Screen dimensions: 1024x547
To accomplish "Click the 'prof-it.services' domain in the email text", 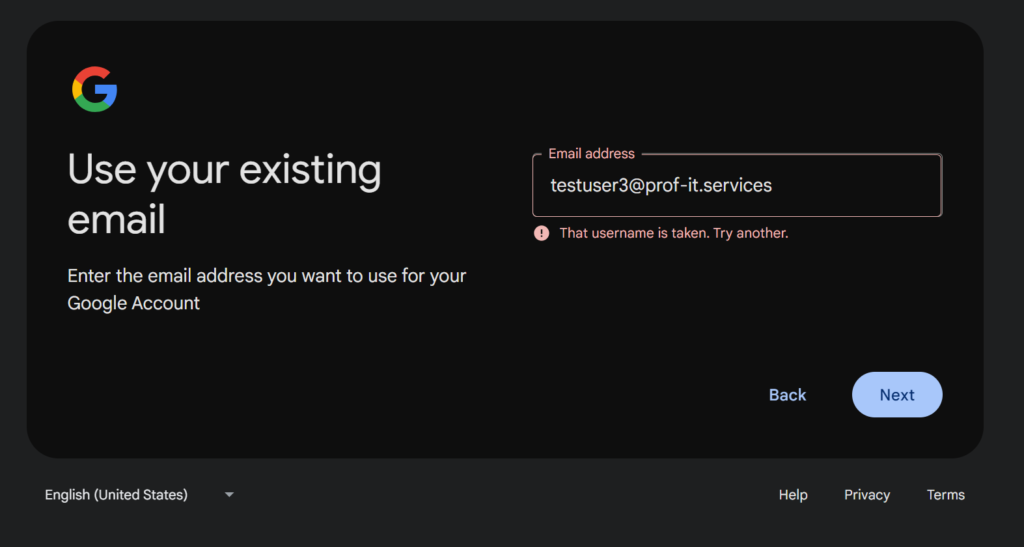I will click(708, 185).
